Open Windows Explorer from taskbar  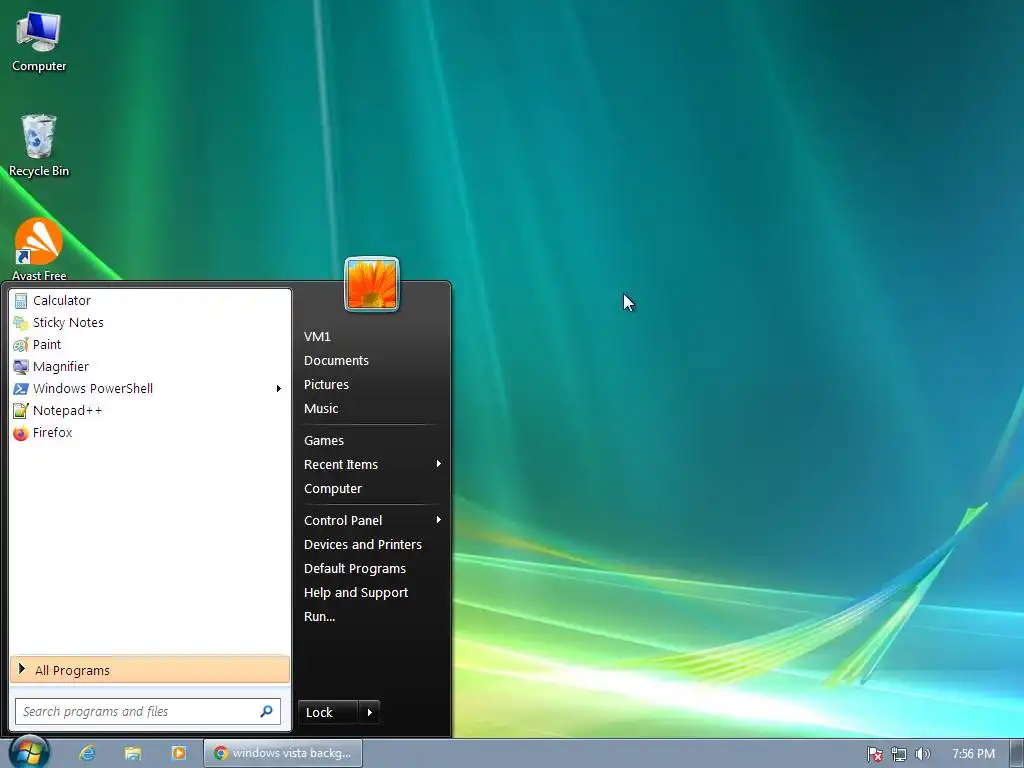pos(133,753)
